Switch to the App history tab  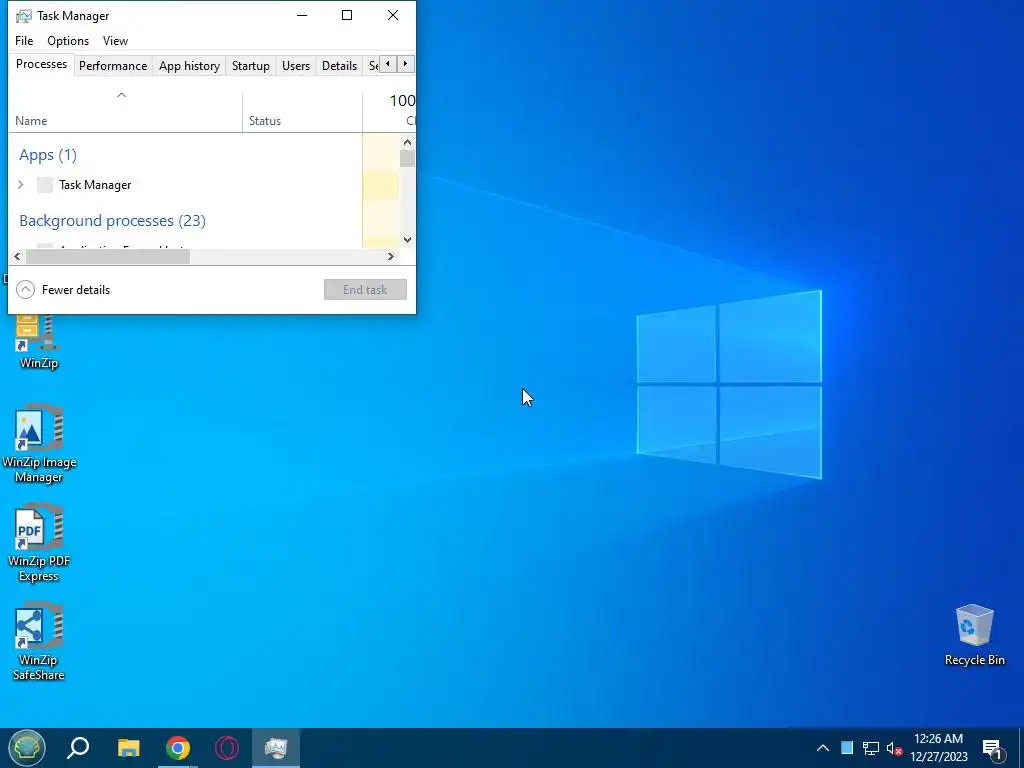[x=189, y=65]
